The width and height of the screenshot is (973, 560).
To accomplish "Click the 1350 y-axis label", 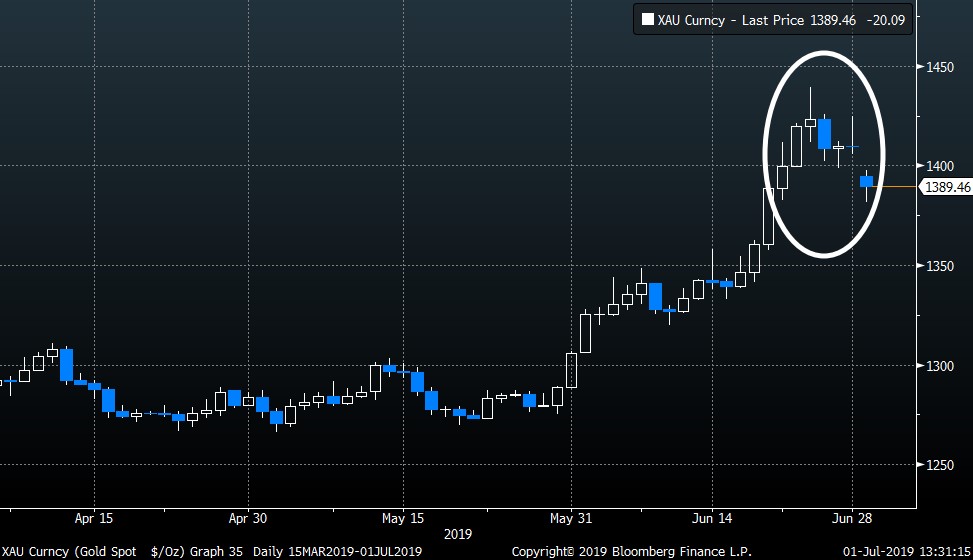I will [x=940, y=266].
